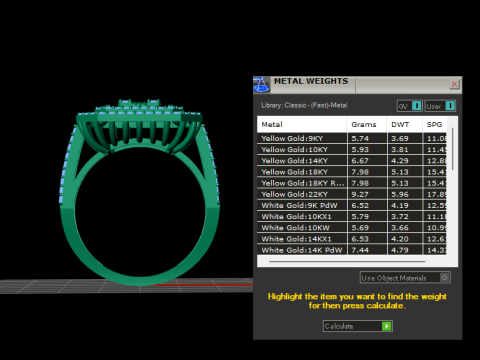Select the Yellow Gold:10KY row
480x360 pixels.
pyautogui.click(x=352, y=150)
